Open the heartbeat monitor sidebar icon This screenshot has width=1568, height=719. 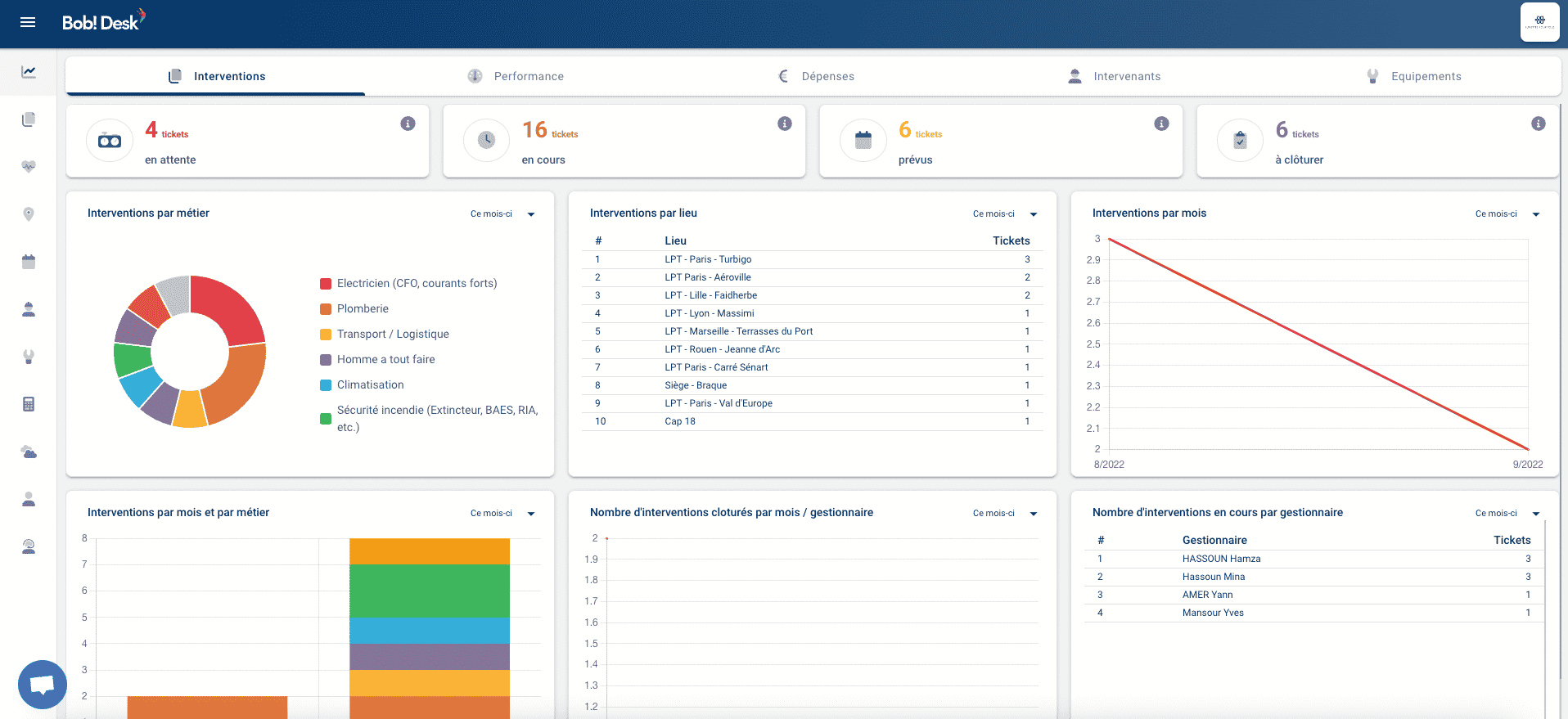(29, 167)
